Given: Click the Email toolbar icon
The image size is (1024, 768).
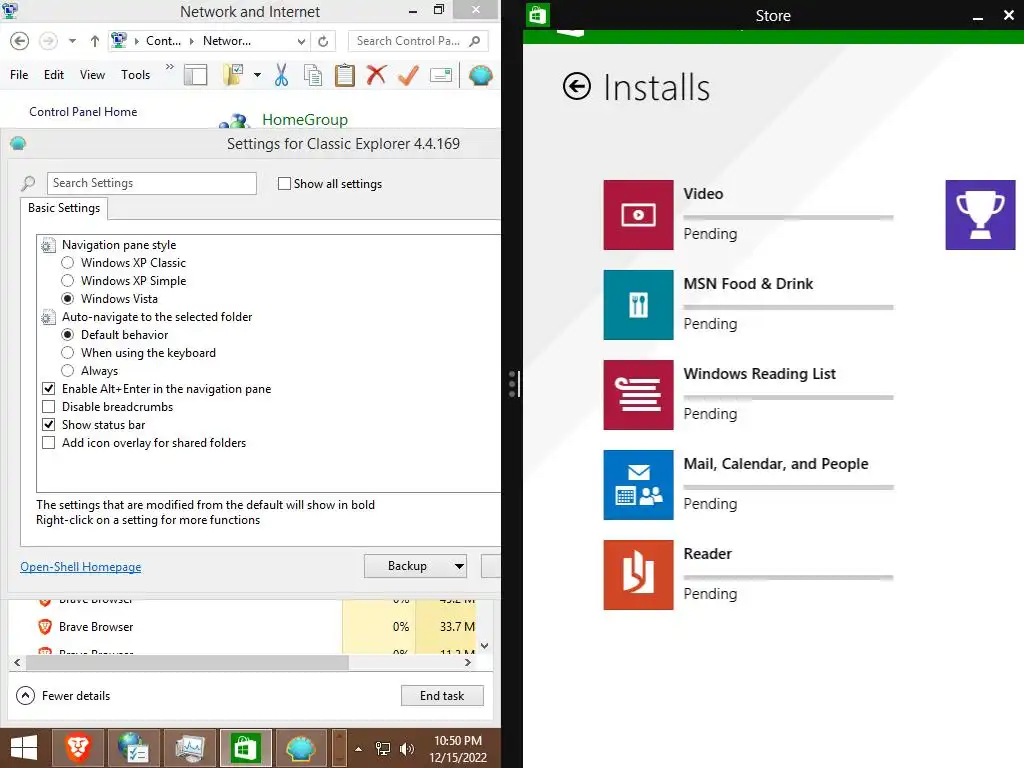Looking at the screenshot, I should 441,75.
